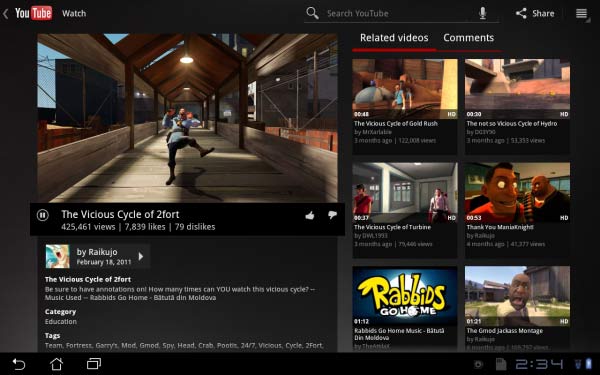Switch to the Comments tab
This screenshot has height=375, width=600.
tap(468, 38)
